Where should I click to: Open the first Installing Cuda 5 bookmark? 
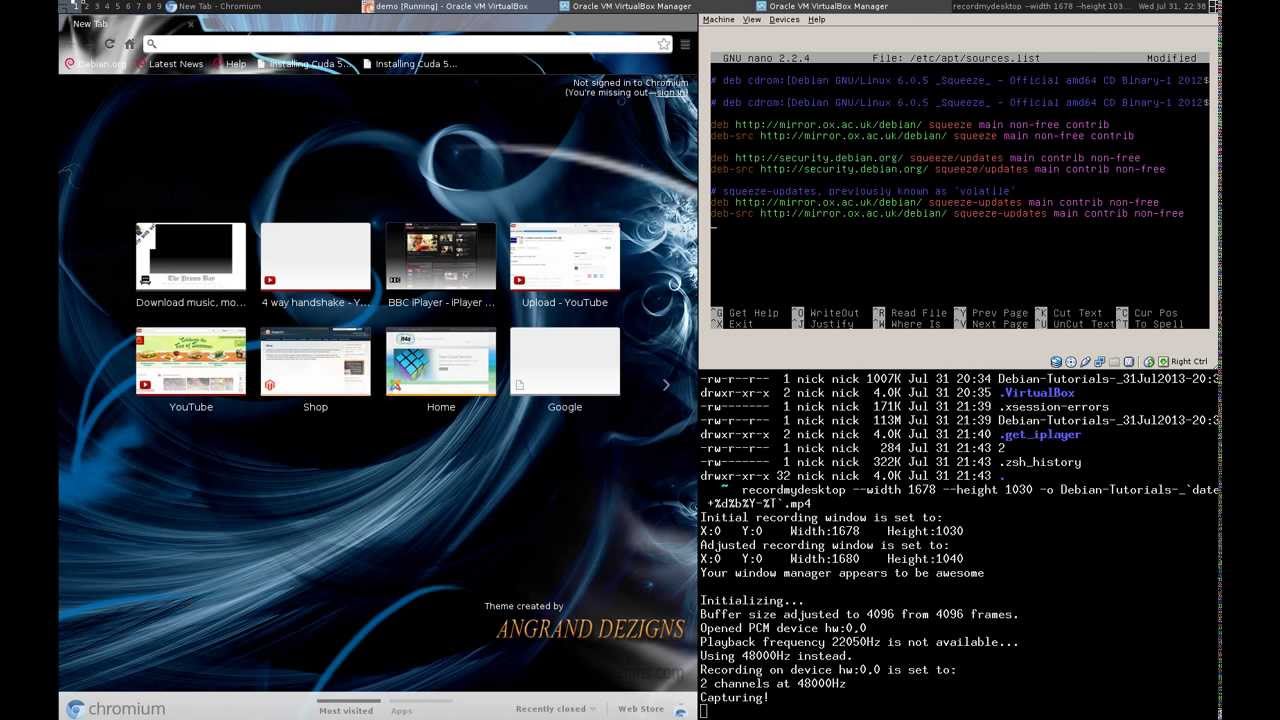[x=304, y=64]
